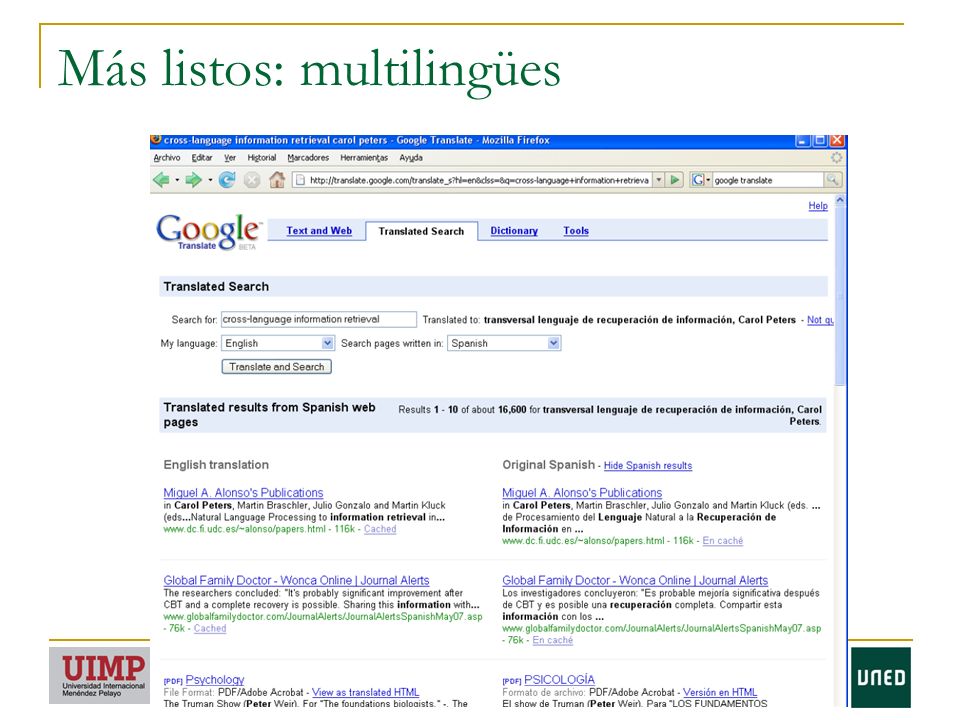Viewport: 960px width, 720px height.
Task: Reload the page with refresh icon
Action: click(x=227, y=180)
